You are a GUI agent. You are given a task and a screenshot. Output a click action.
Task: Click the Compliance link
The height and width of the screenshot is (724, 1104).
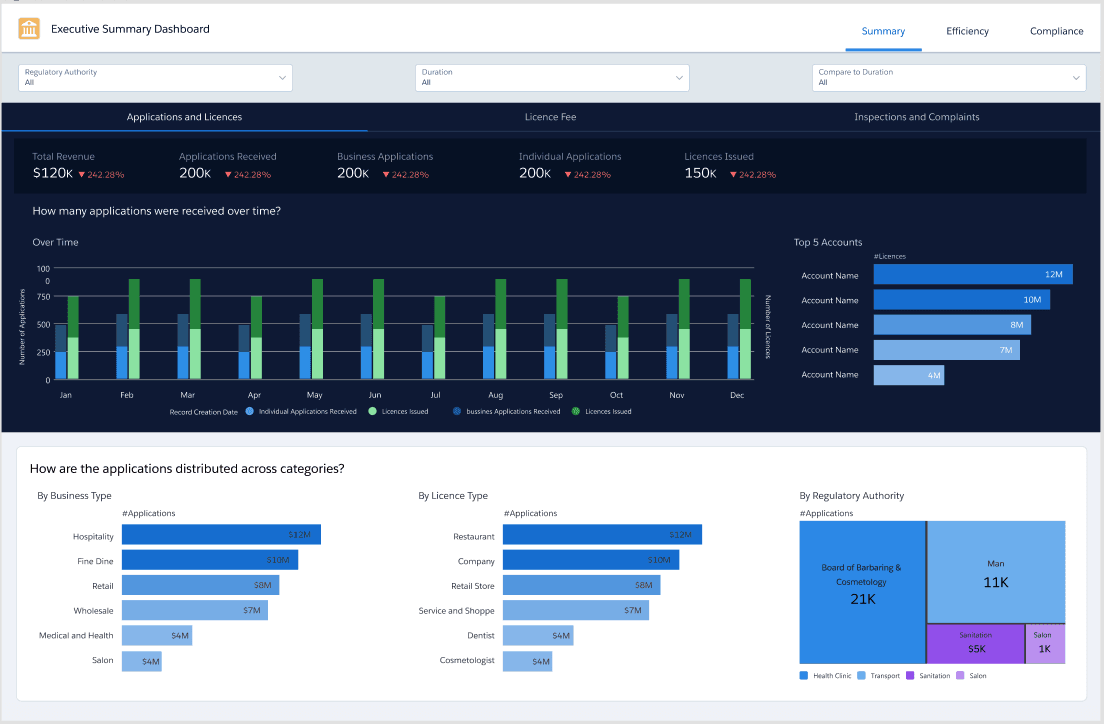click(1056, 31)
